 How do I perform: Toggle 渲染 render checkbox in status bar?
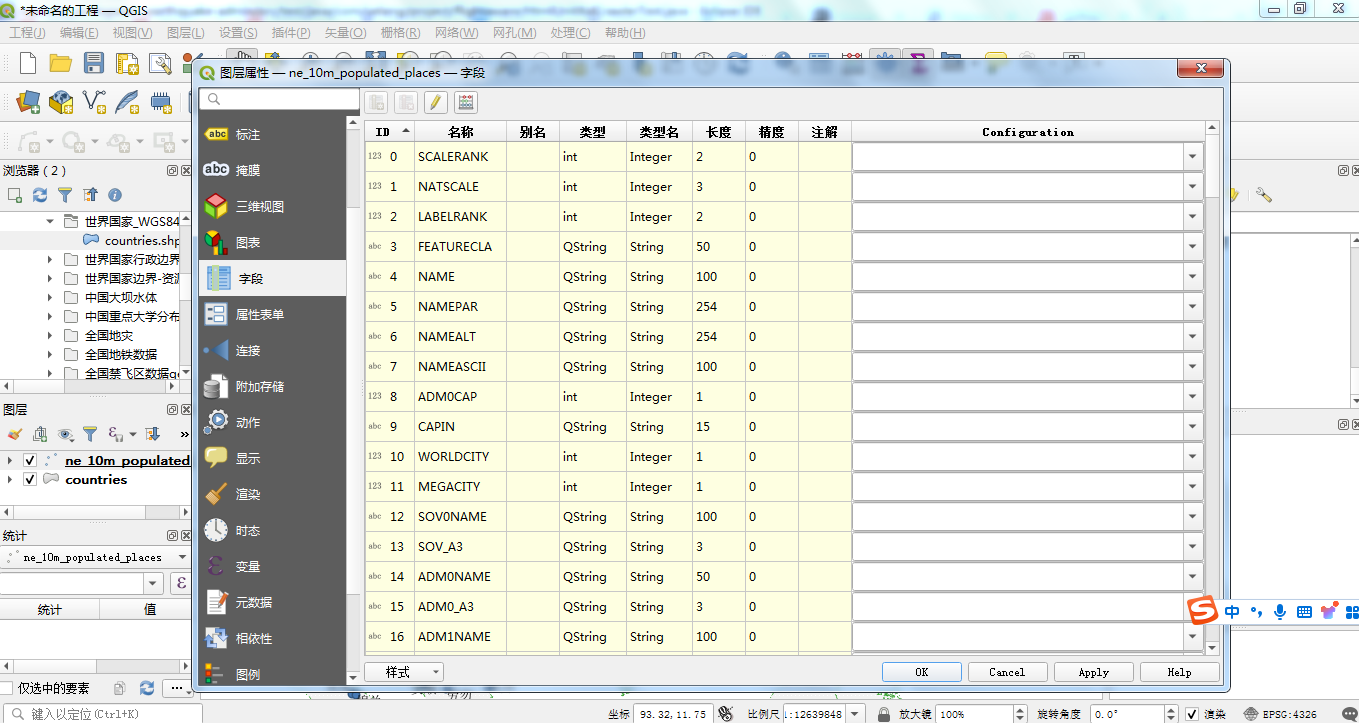tap(1192, 714)
